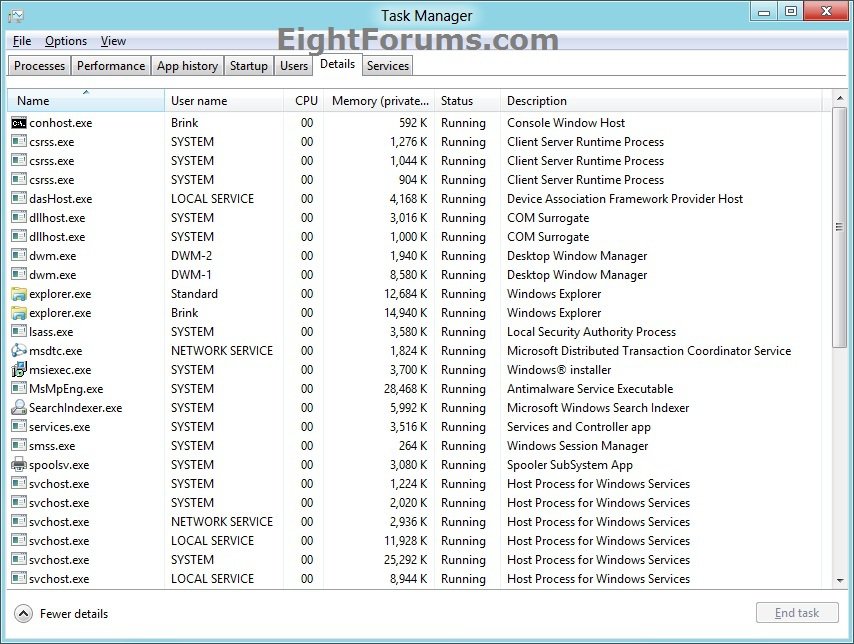The height and width of the screenshot is (644, 854).
Task: Click the vertical scrollbar down arrow
Action: (x=839, y=579)
